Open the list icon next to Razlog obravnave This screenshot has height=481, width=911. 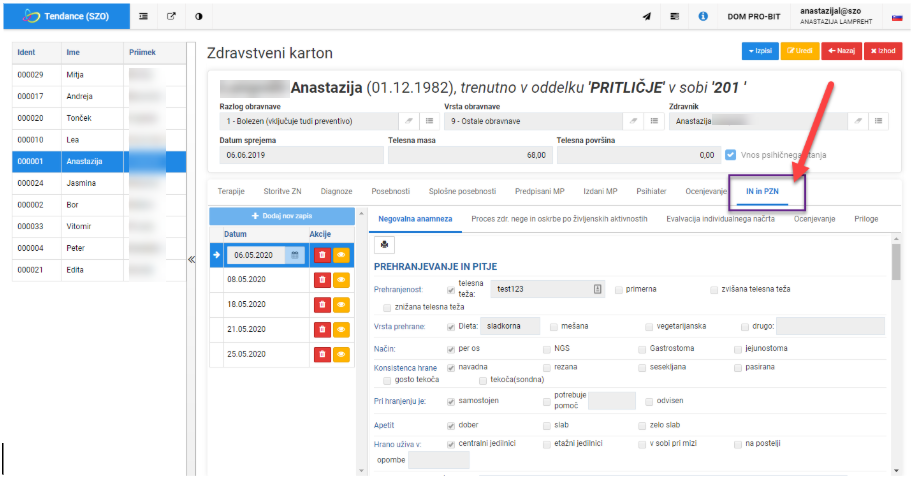point(429,121)
